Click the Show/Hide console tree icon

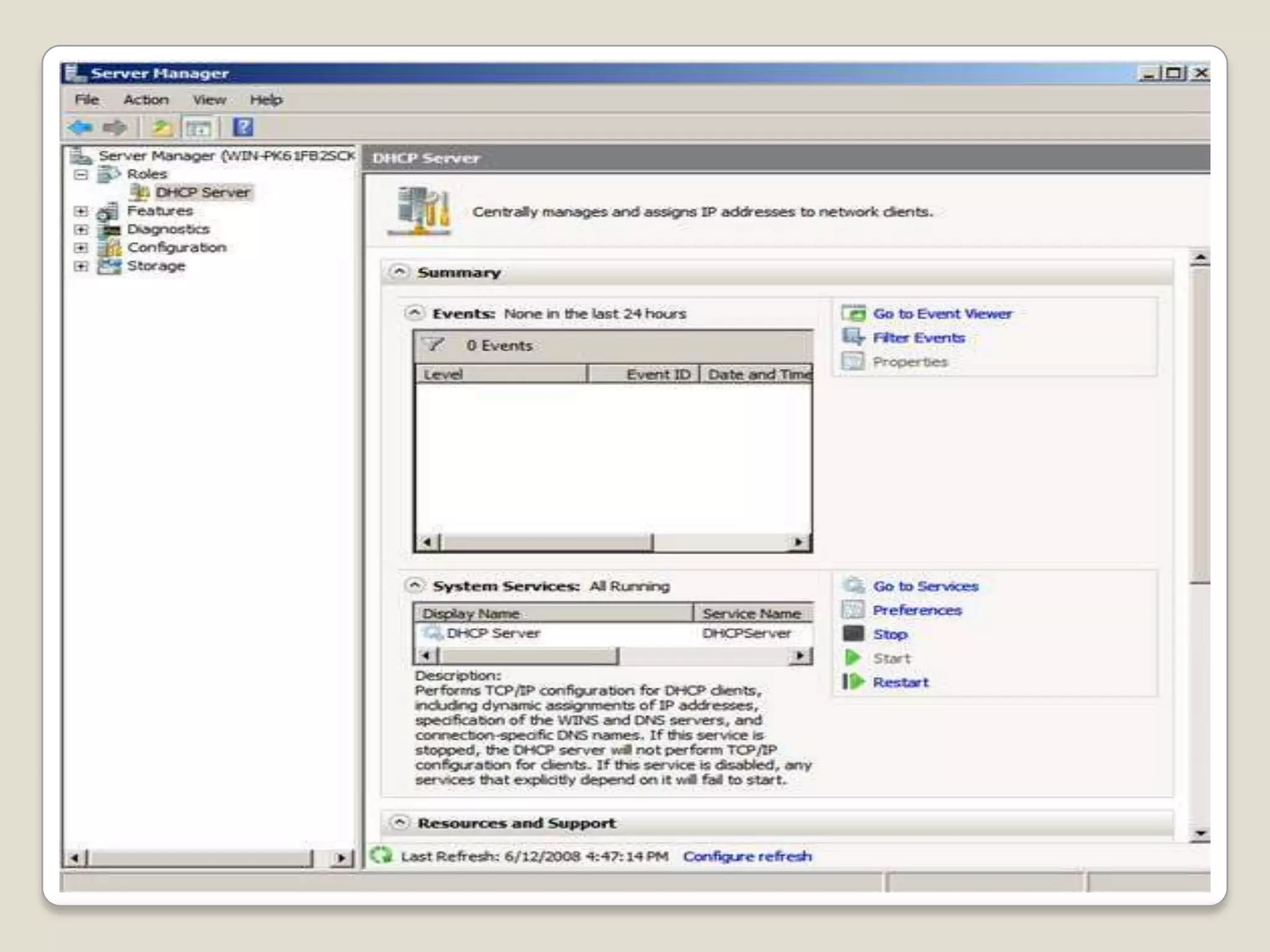[x=199, y=128]
